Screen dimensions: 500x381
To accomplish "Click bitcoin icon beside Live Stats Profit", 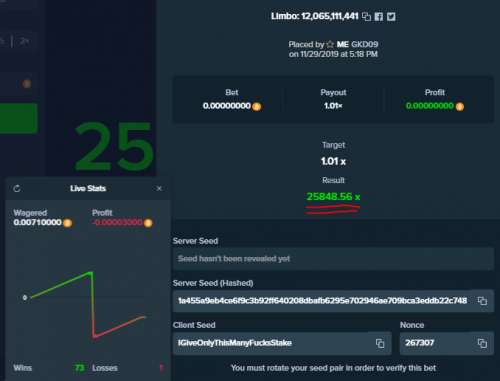I will click(x=148, y=223).
